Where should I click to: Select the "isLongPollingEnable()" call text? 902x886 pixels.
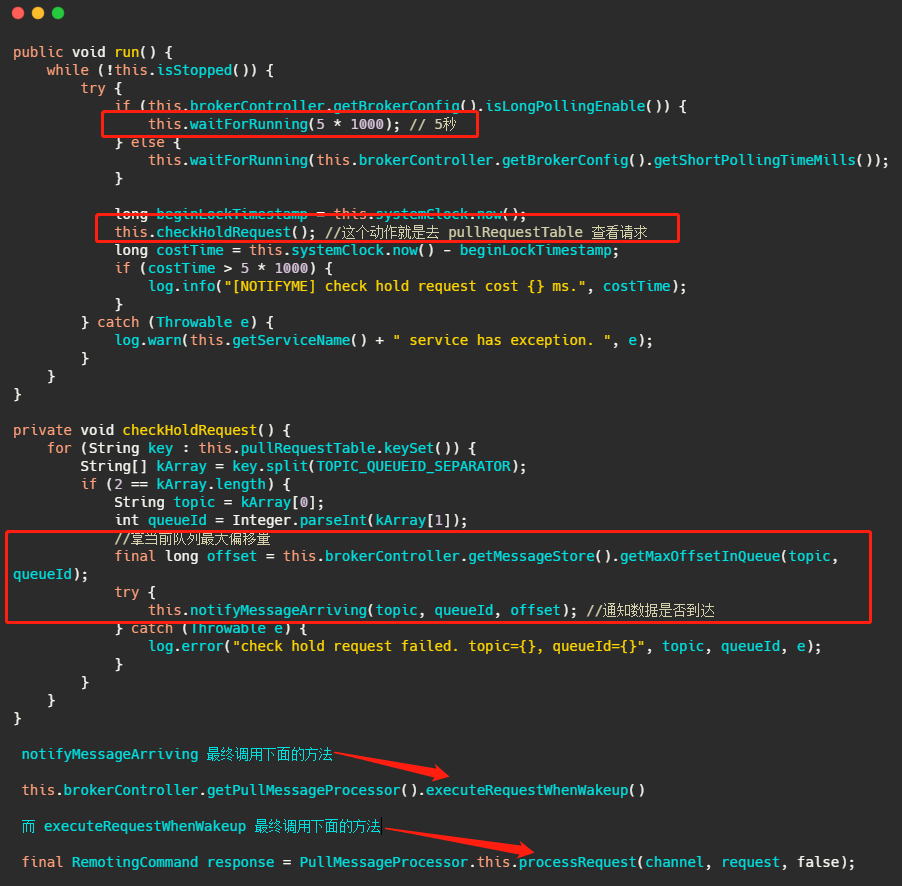[x=578, y=106]
